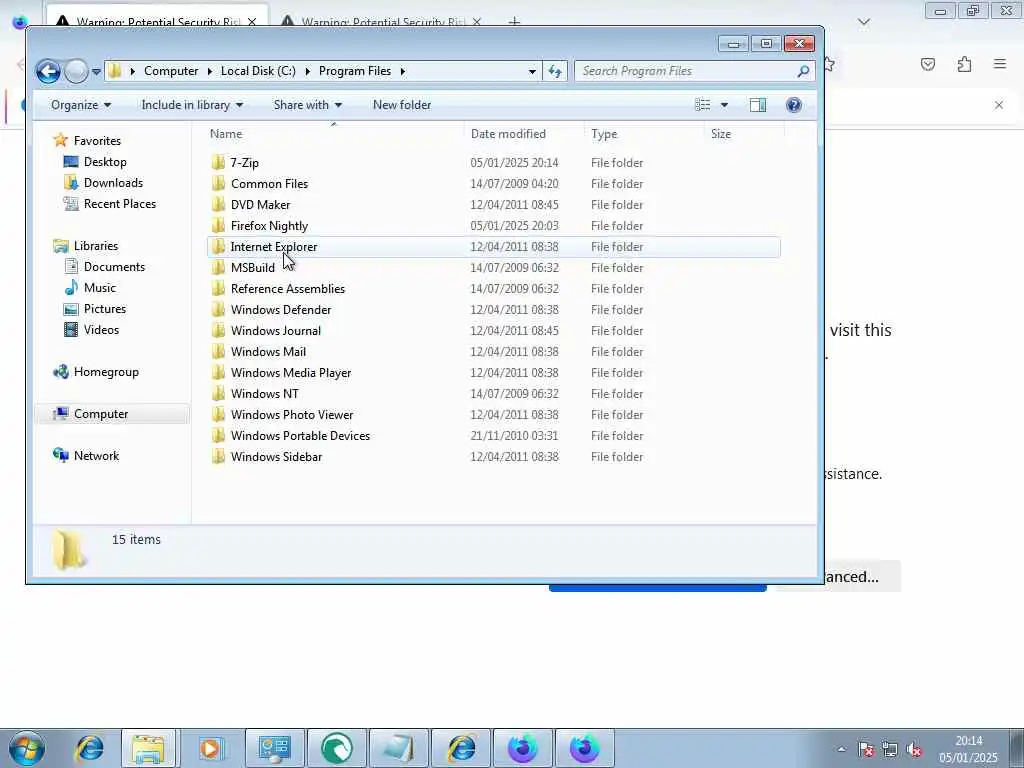Open Action Center flag tray icon
Screen dimensions: 1024x768
point(866,750)
